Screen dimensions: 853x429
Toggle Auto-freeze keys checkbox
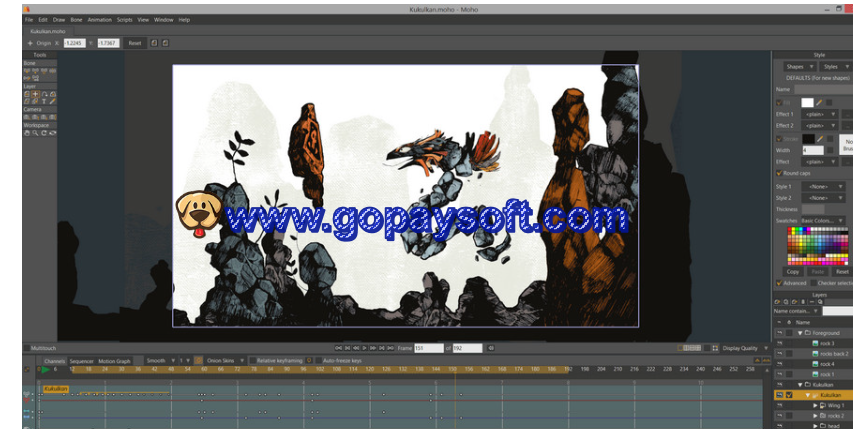(318, 360)
